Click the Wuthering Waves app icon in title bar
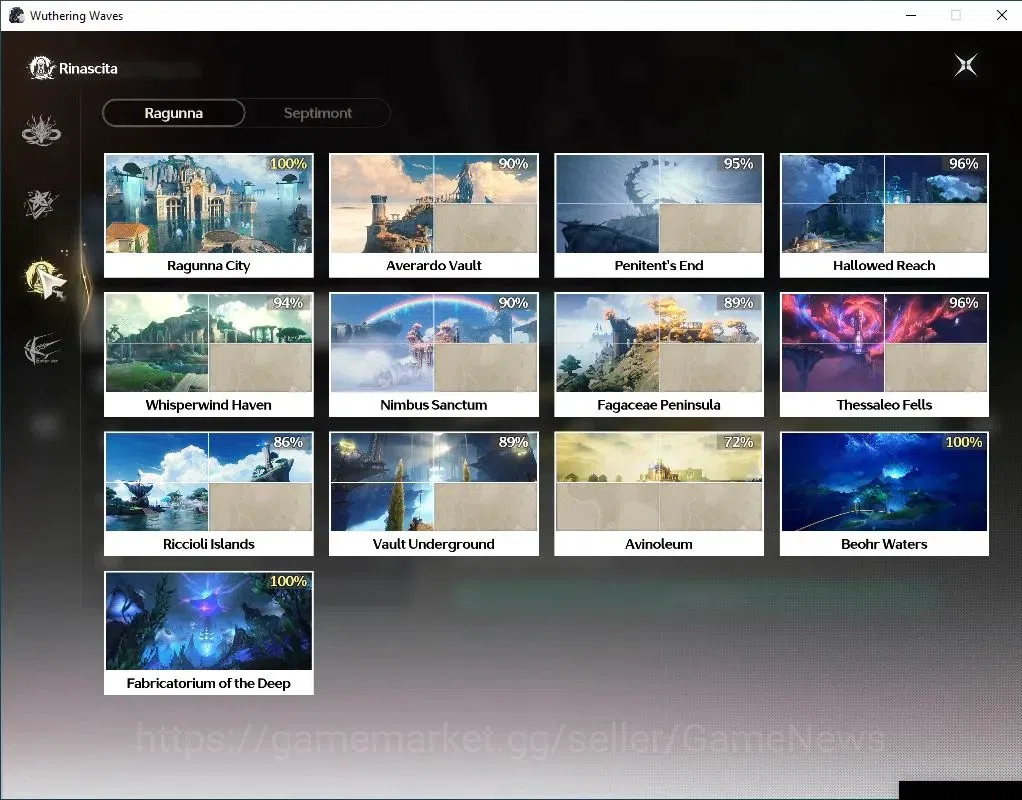 [x=16, y=15]
